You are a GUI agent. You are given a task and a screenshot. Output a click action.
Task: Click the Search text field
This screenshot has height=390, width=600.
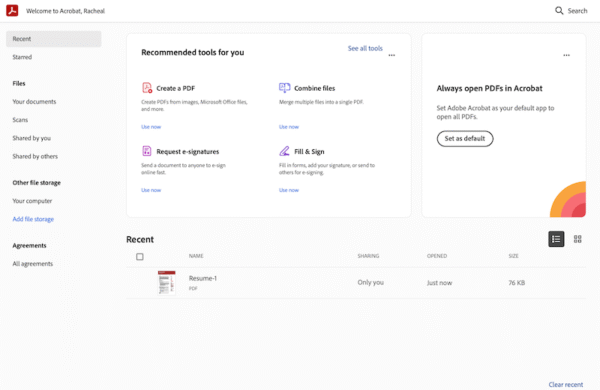click(577, 11)
